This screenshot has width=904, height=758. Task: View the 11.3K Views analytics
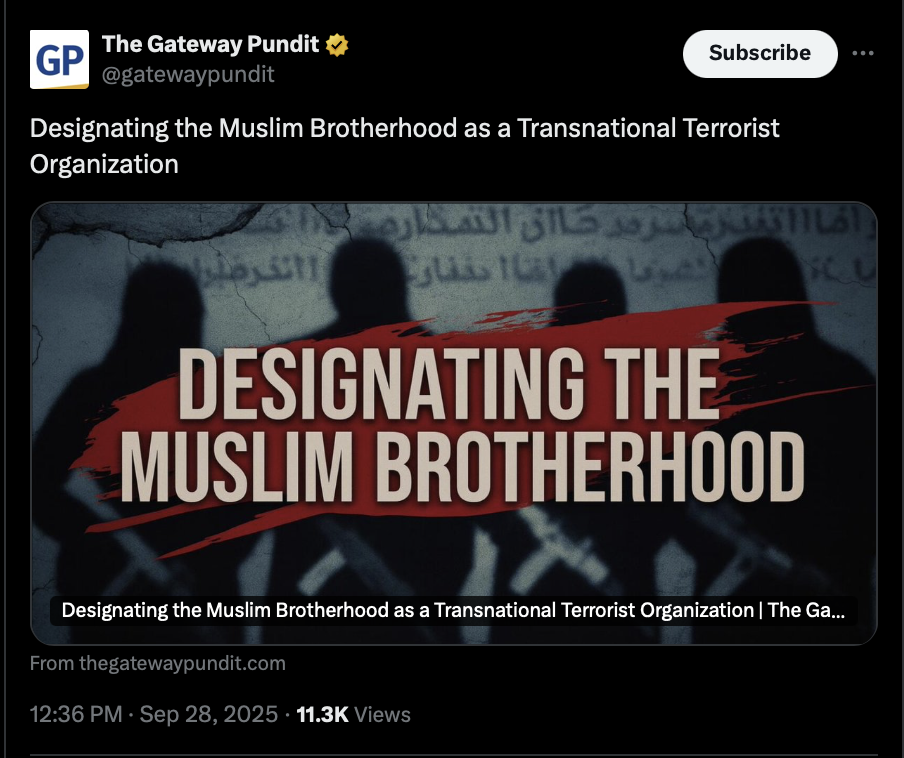click(353, 714)
